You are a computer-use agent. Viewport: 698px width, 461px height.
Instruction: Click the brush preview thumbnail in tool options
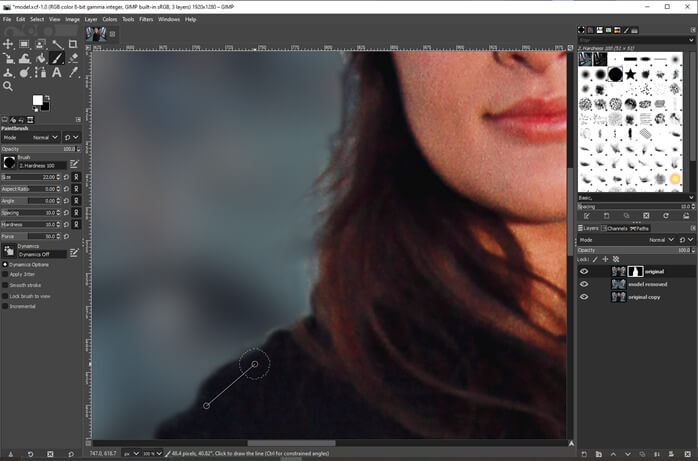click(9, 162)
